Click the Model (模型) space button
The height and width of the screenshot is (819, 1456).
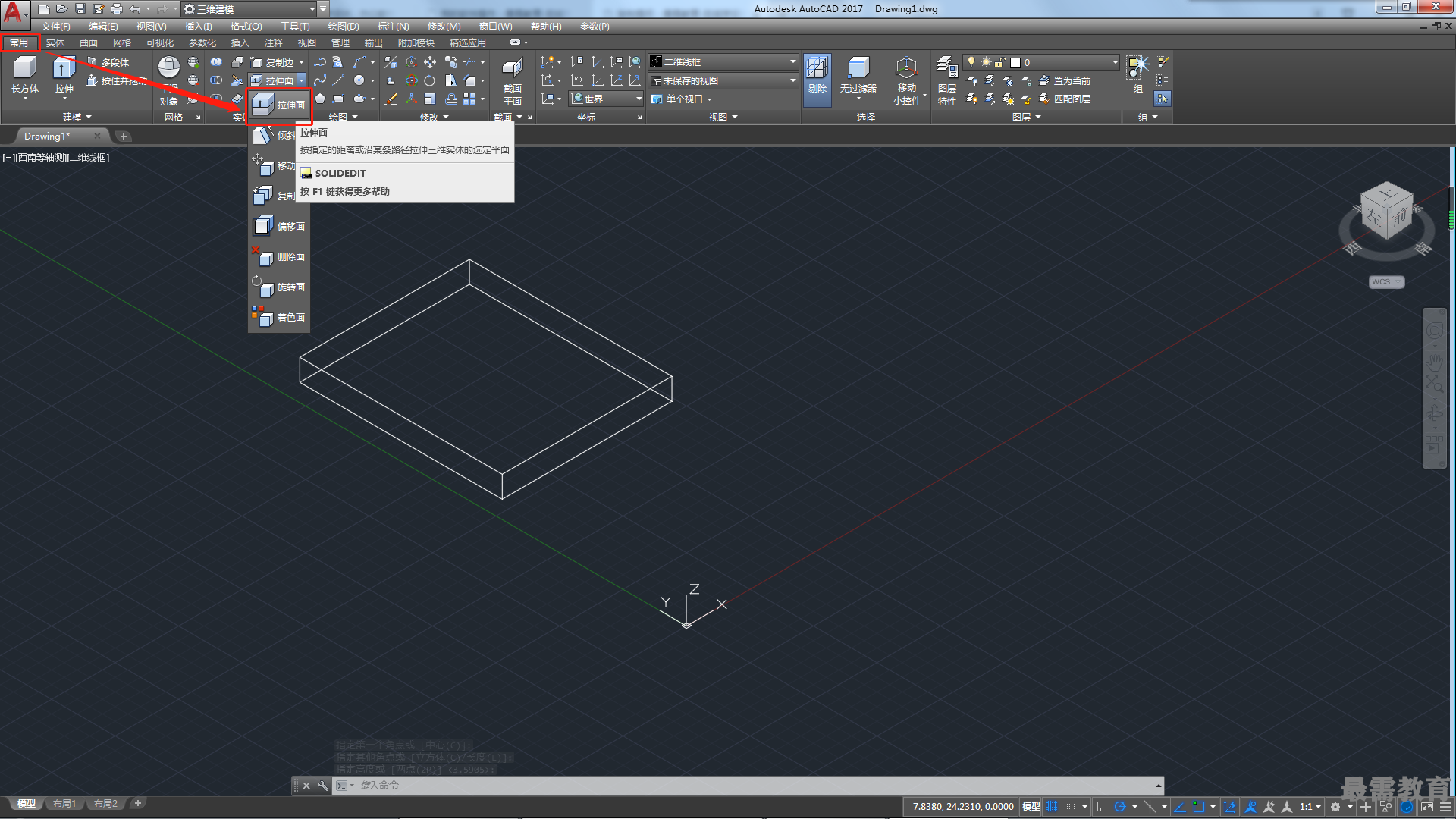pos(1031,807)
